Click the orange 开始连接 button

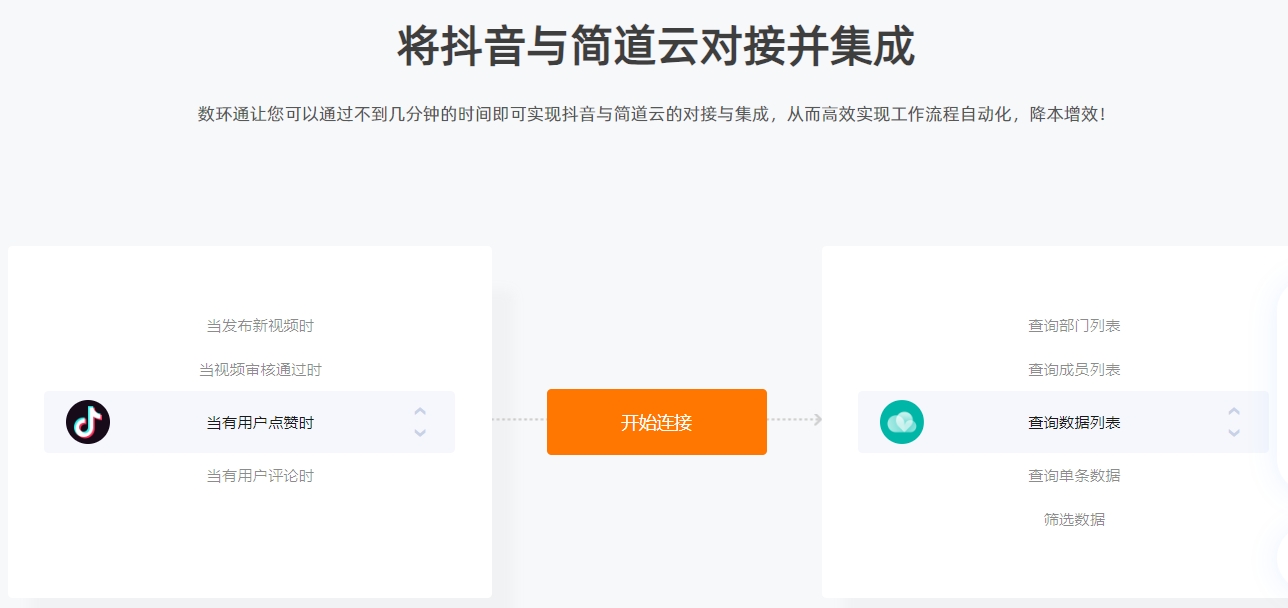pyautogui.click(x=657, y=422)
